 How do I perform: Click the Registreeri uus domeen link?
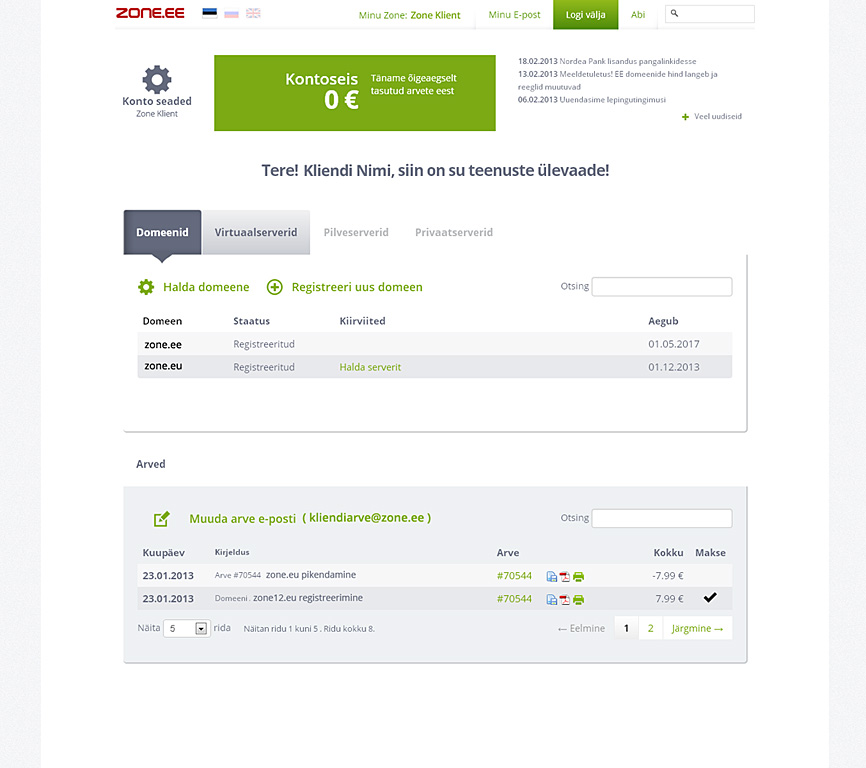[x=357, y=287]
